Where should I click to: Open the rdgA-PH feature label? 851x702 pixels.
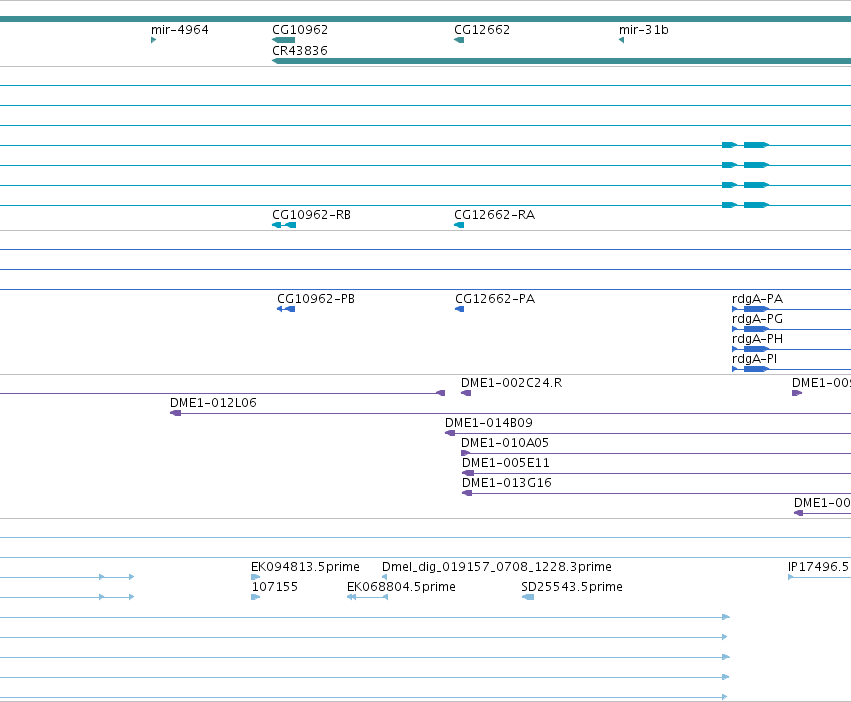click(757, 339)
